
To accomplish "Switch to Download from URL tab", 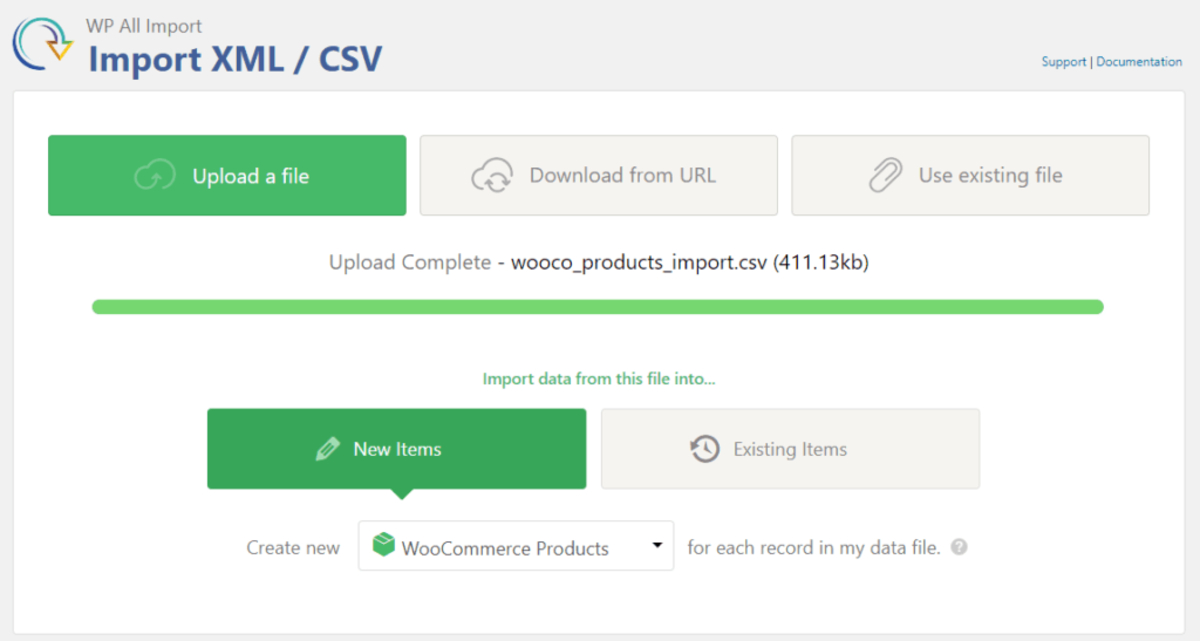I will 598,176.
